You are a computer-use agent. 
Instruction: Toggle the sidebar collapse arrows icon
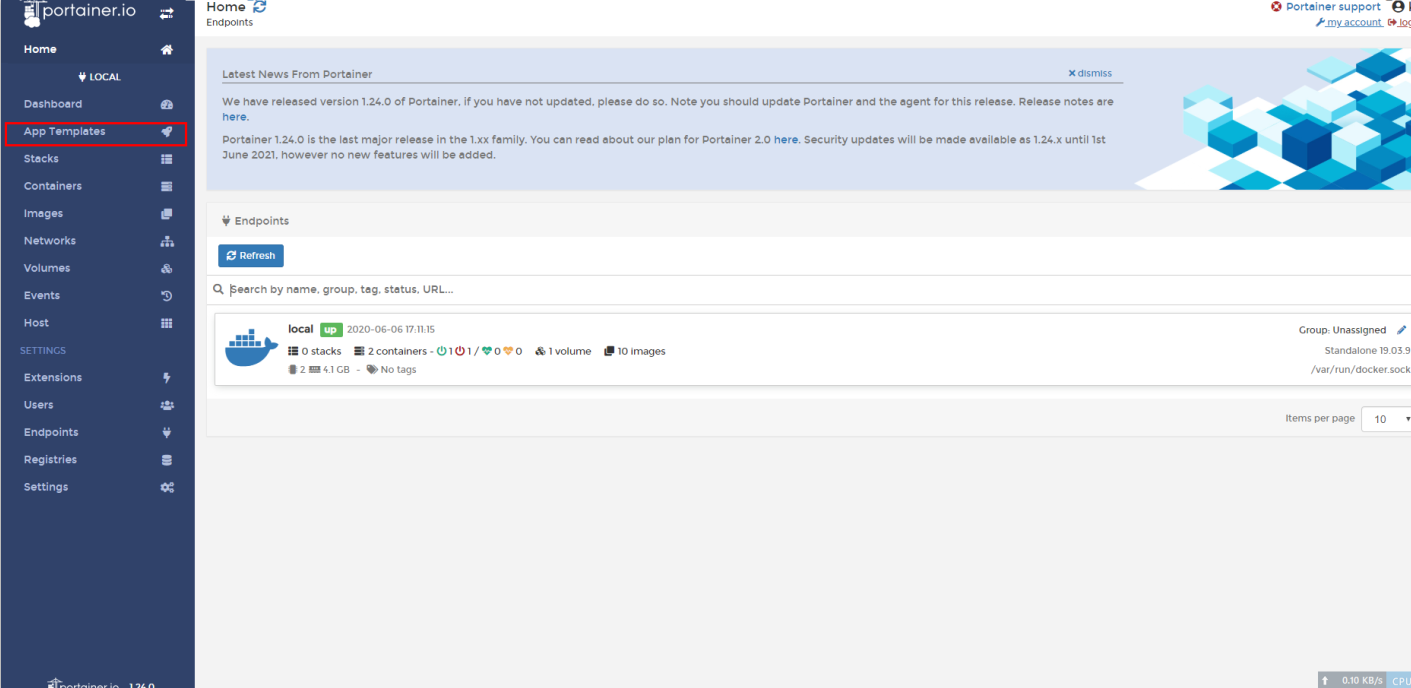(167, 13)
